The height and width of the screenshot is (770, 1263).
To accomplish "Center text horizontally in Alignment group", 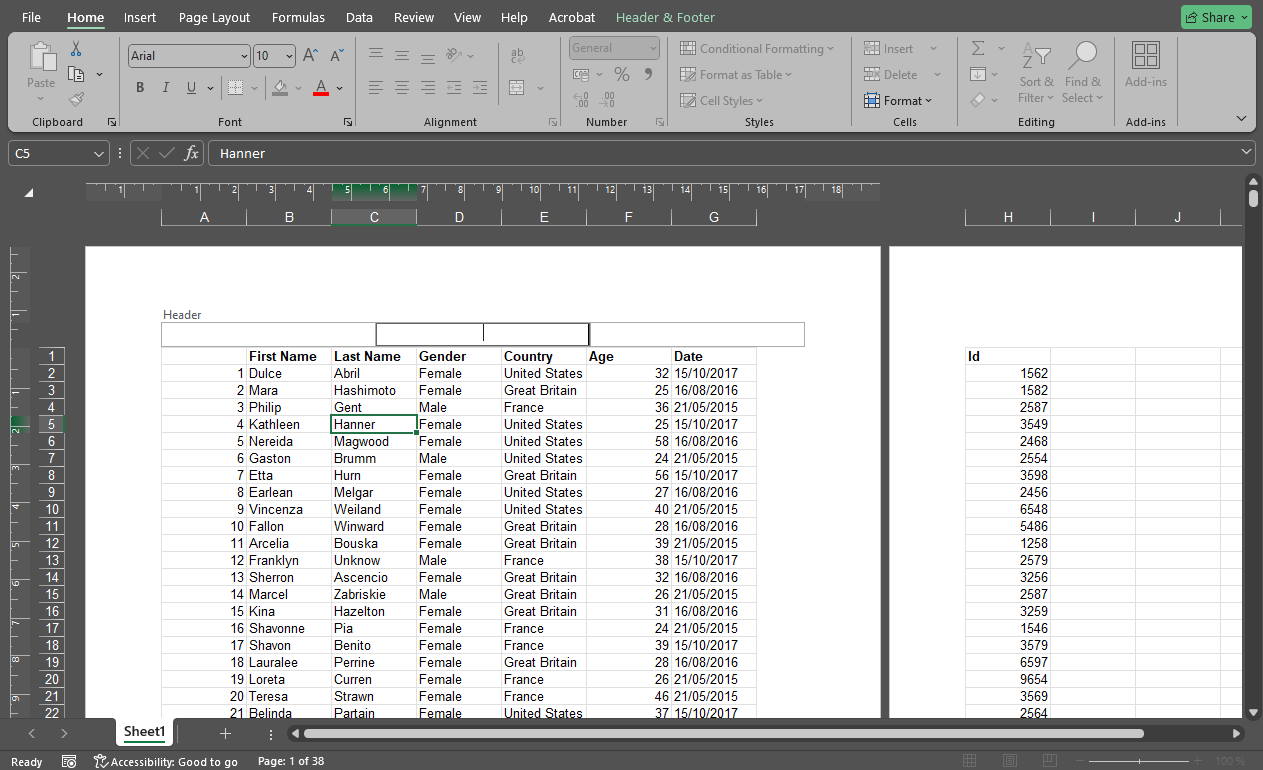I will pos(402,88).
